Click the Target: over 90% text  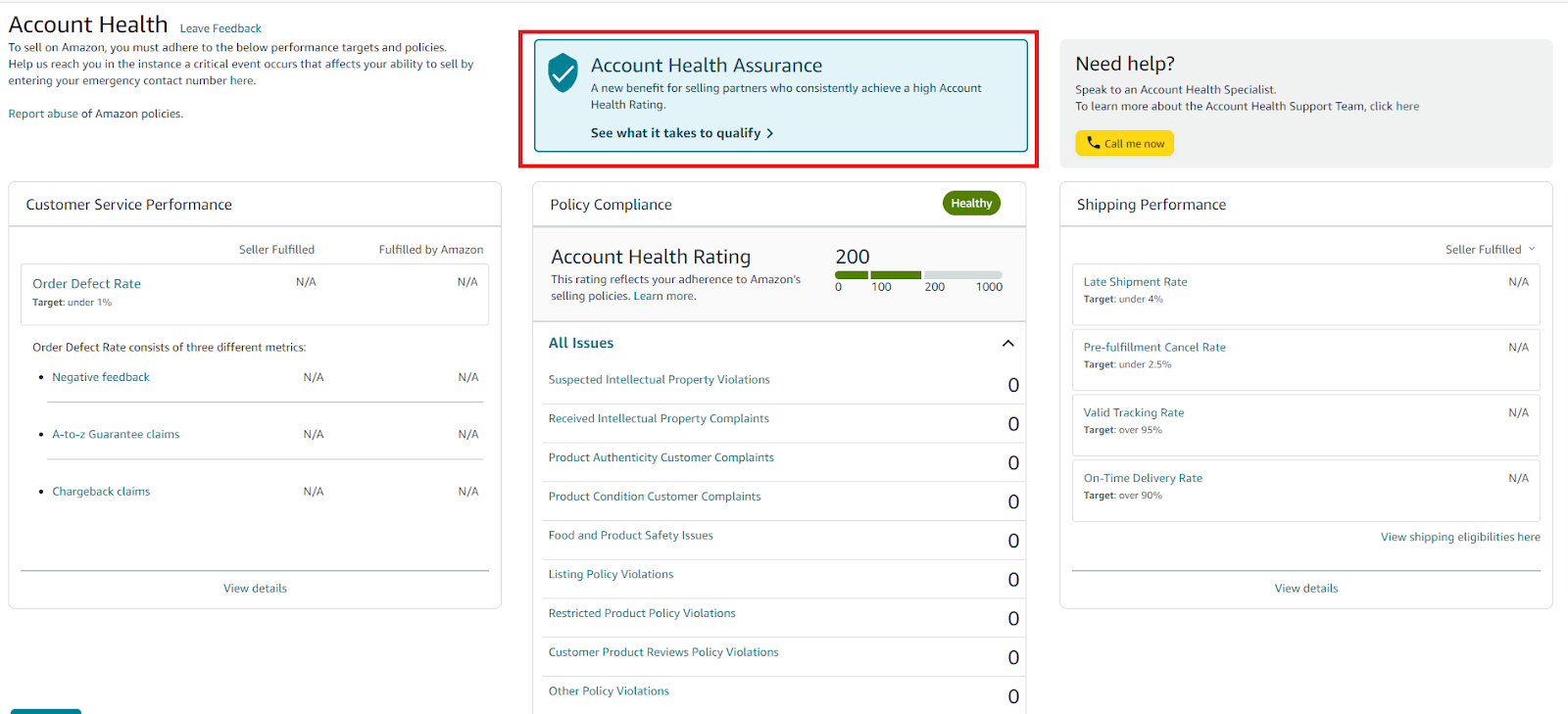tap(1122, 497)
